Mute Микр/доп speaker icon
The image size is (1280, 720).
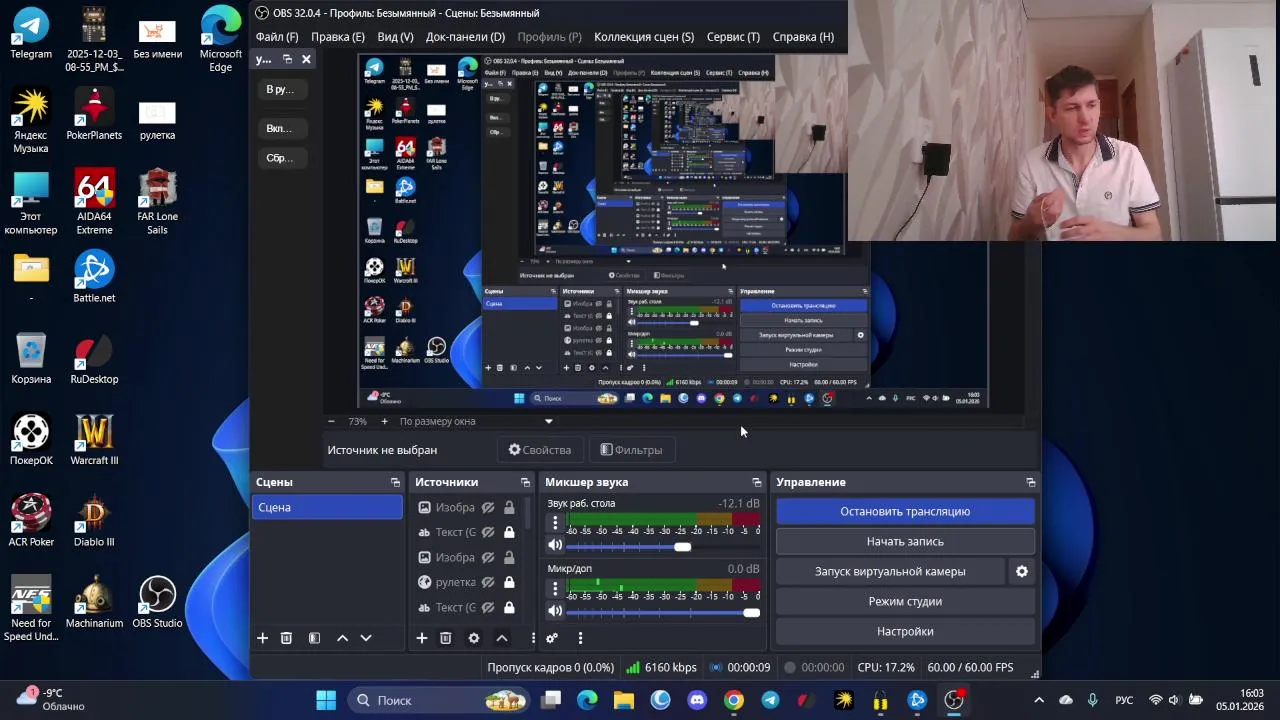tap(555, 610)
